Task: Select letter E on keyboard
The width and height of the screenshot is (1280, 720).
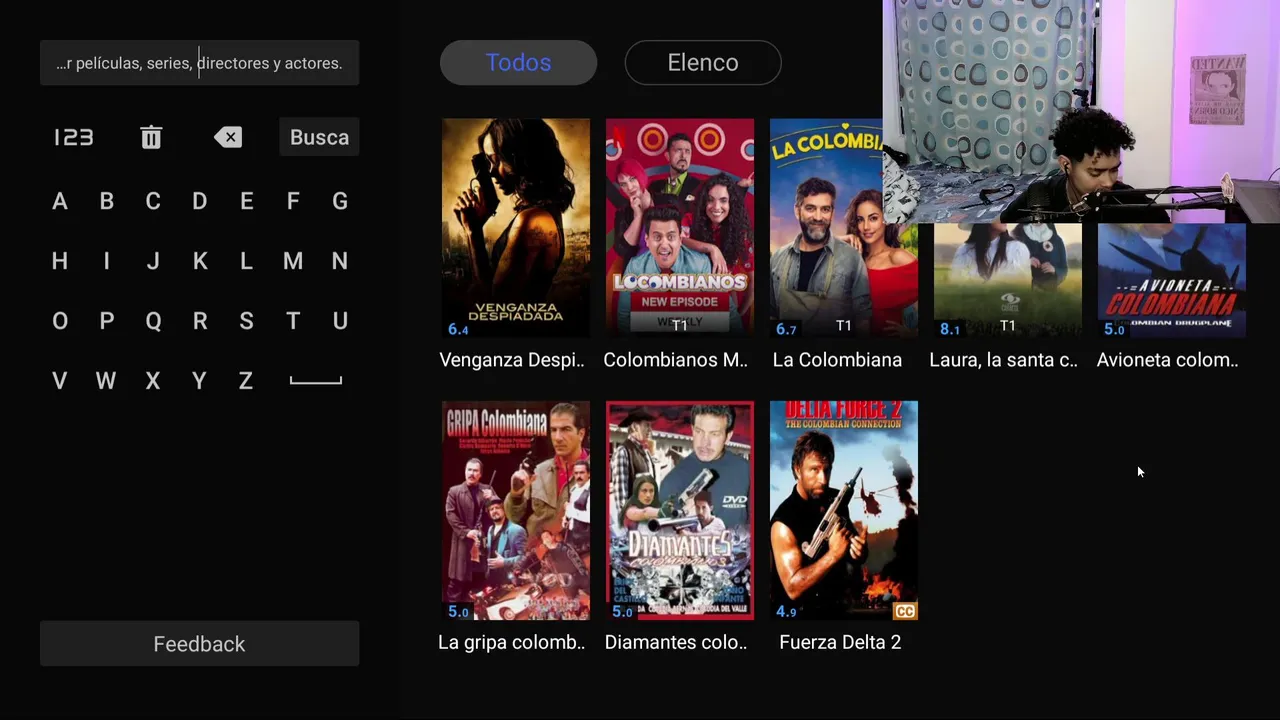Action: tap(246, 201)
